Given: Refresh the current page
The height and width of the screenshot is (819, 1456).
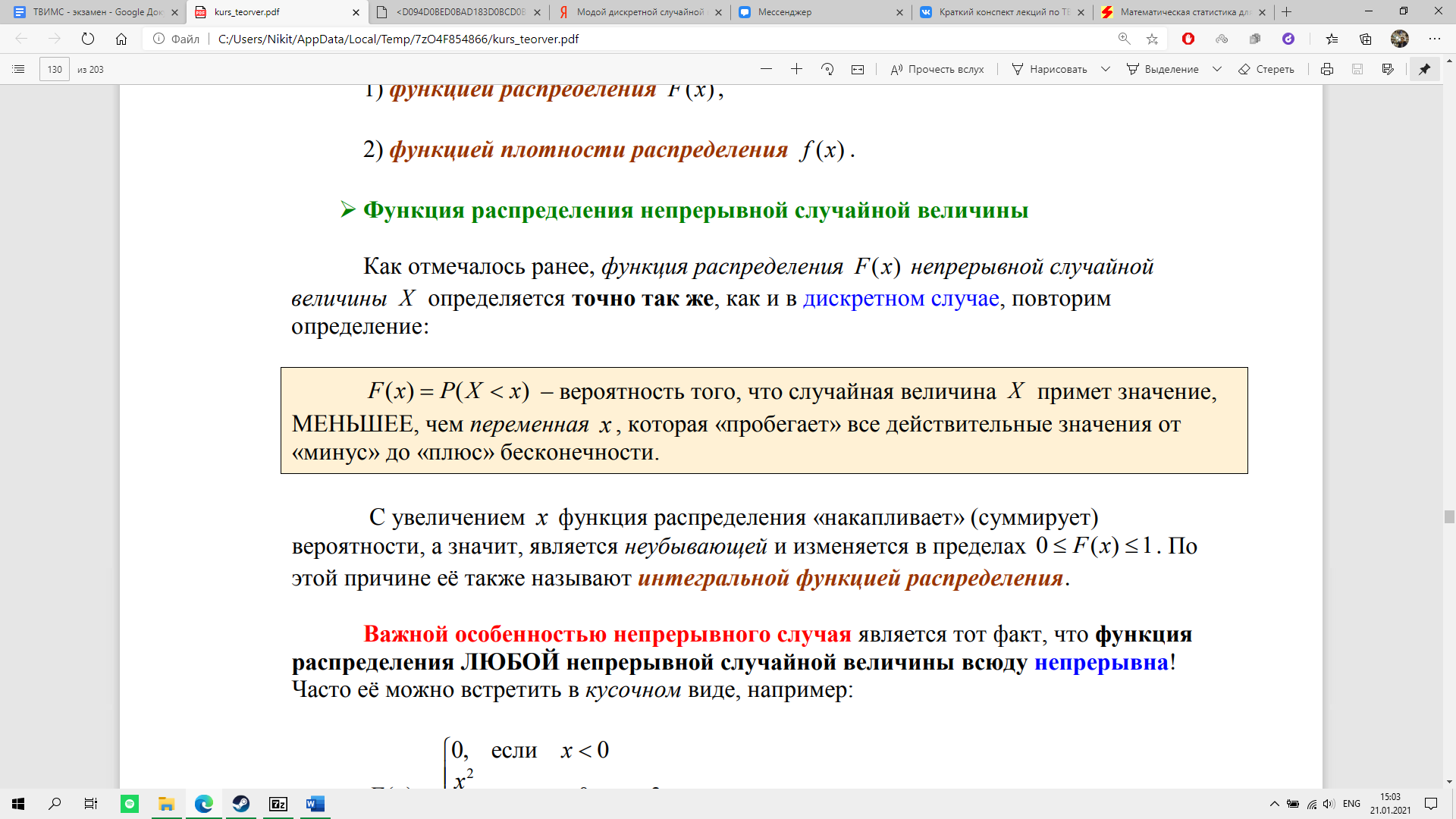Looking at the screenshot, I should tap(88, 39).
